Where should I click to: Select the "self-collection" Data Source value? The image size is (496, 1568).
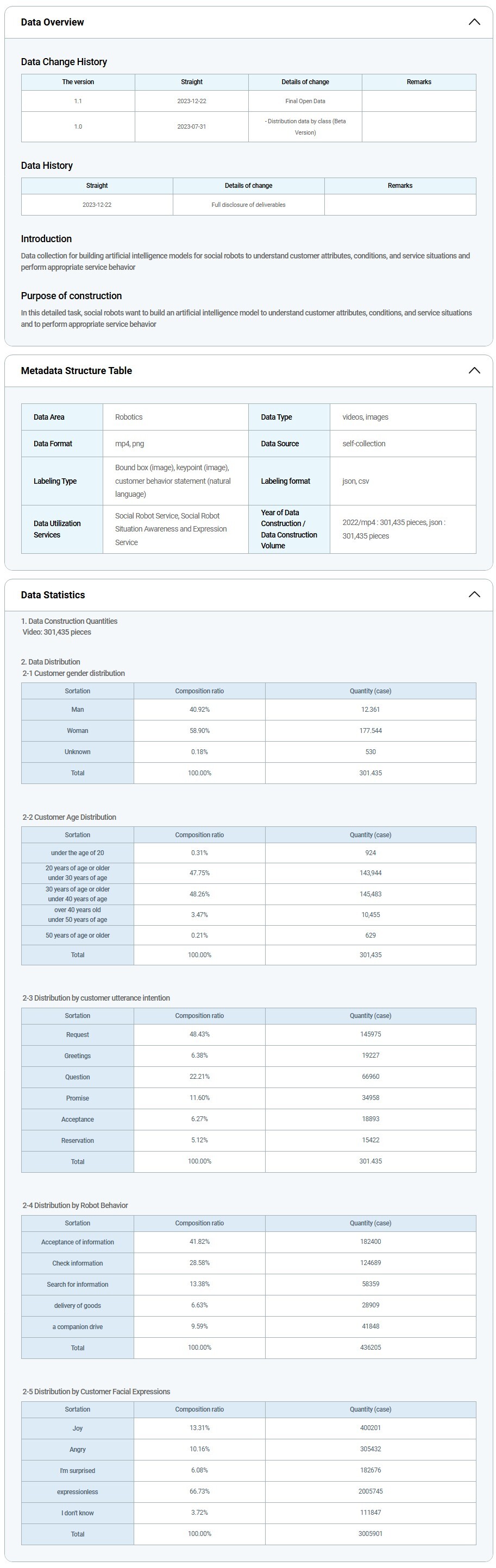pos(364,444)
